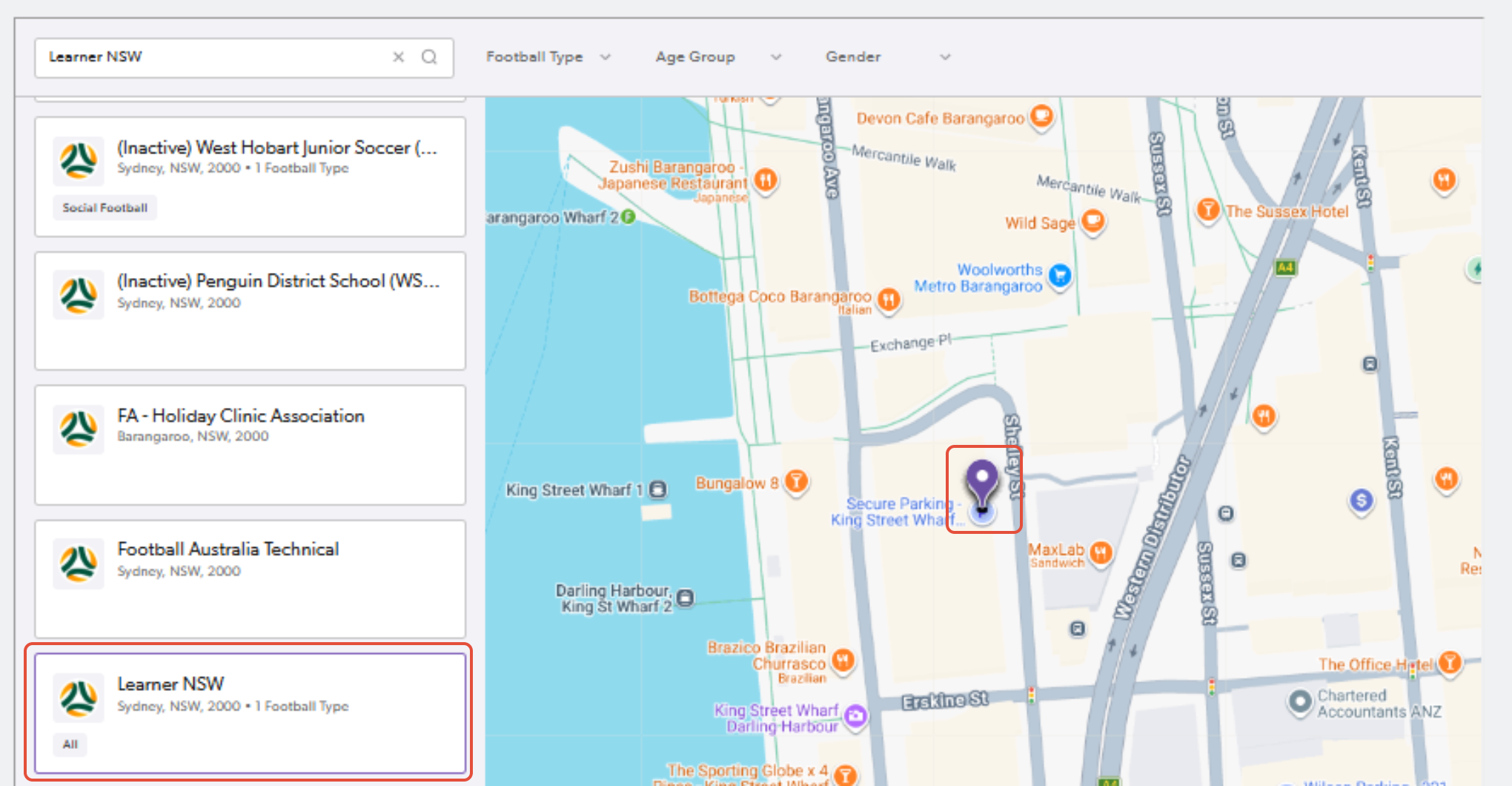Click the magnifying glass search icon
The image size is (1512, 786).
click(x=429, y=57)
